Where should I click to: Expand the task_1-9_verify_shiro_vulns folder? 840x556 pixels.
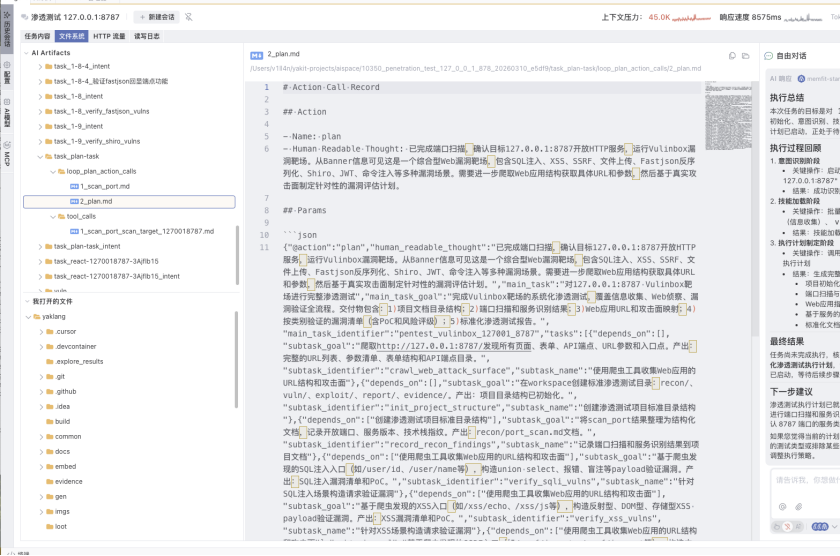click(x=40, y=141)
